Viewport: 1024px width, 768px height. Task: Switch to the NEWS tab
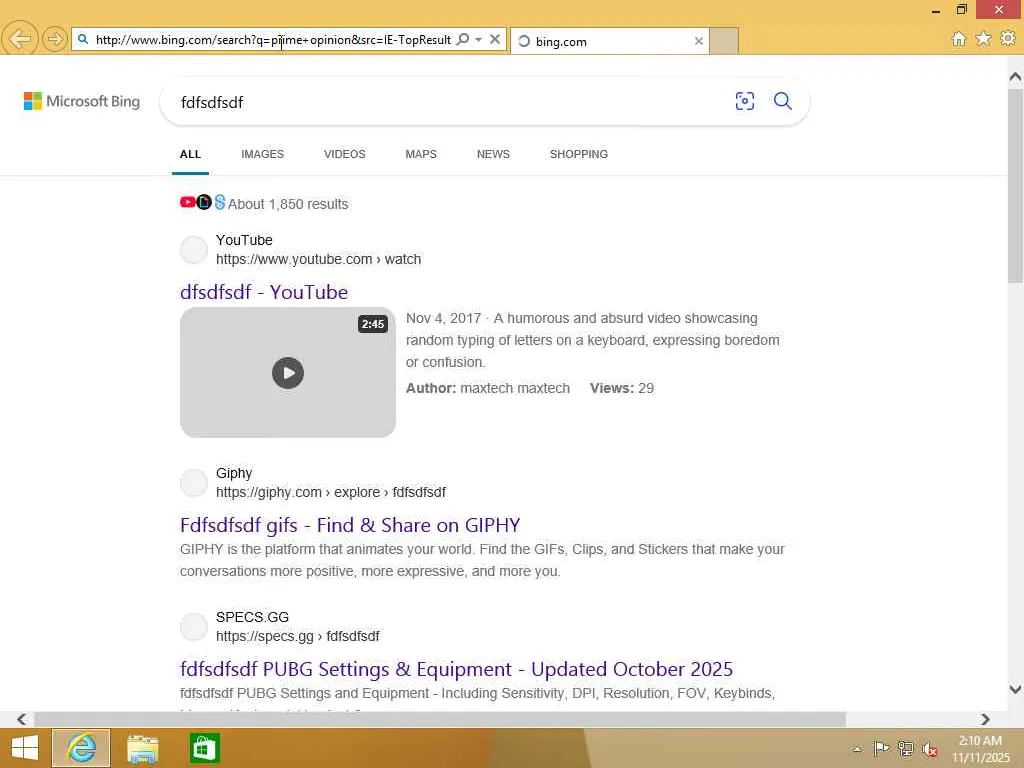pyautogui.click(x=493, y=154)
